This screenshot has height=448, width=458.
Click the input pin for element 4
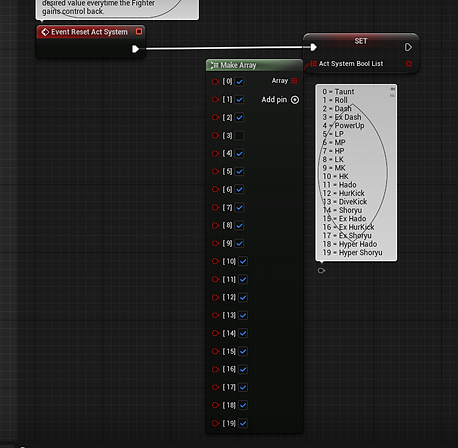tap(215, 154)
